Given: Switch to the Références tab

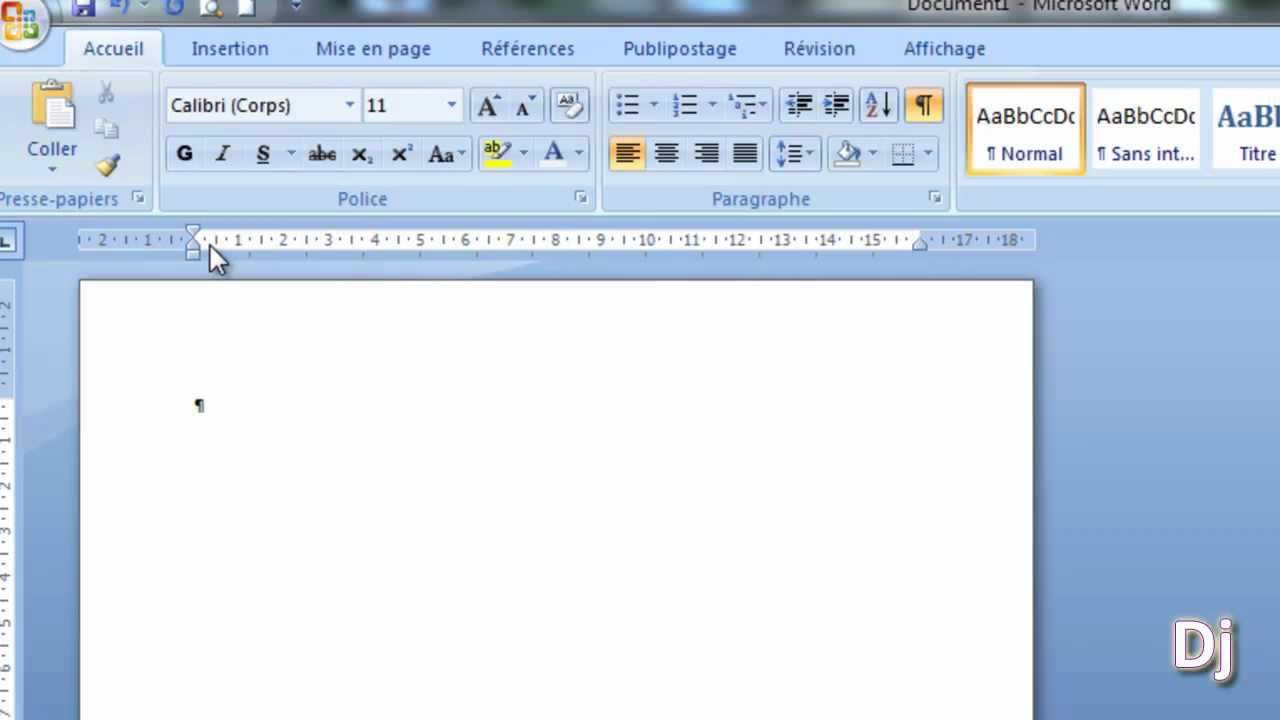Looking at the screenshot, I should [528, 48].
